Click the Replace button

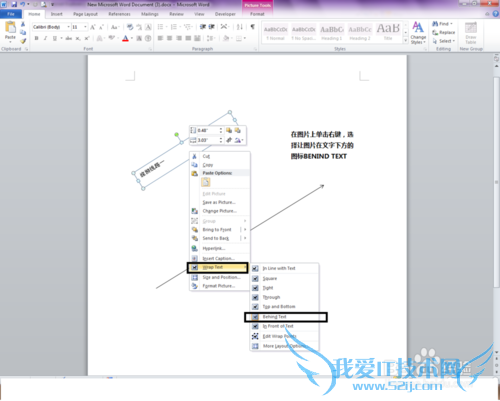pyautogui.click(x=443, y=32)
